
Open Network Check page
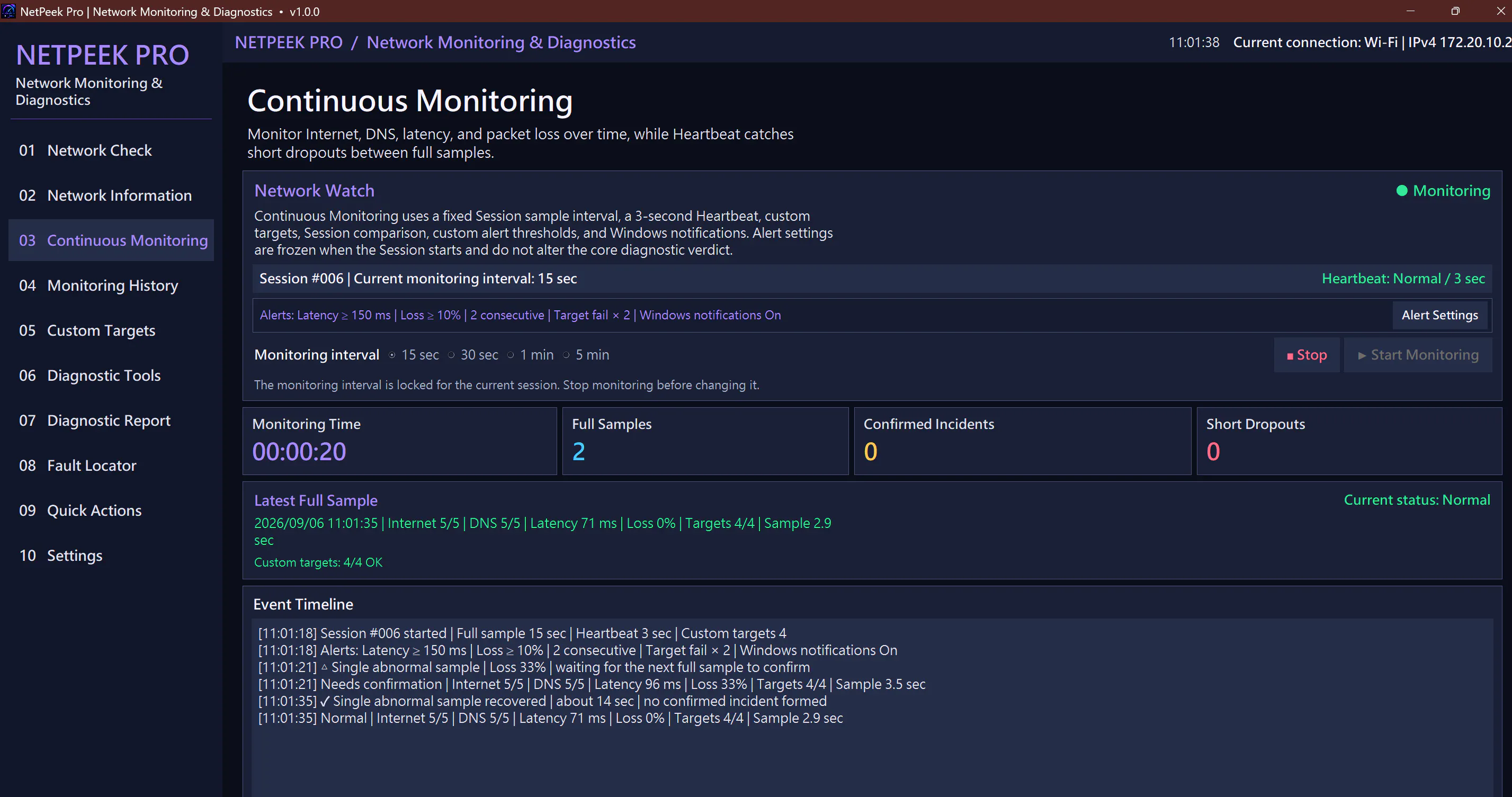click(x=111, y=150)
